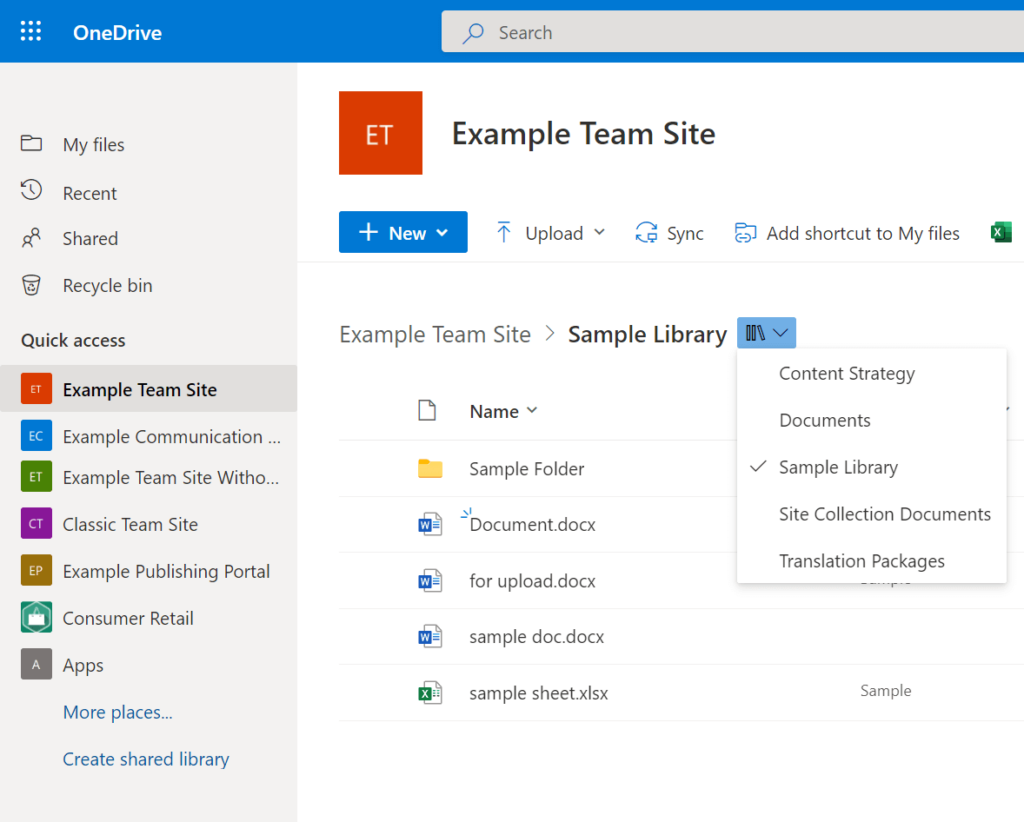Click the Word icon for Document.docx
The height and width of the screenshot is (822, 1024).
(430, 524)
